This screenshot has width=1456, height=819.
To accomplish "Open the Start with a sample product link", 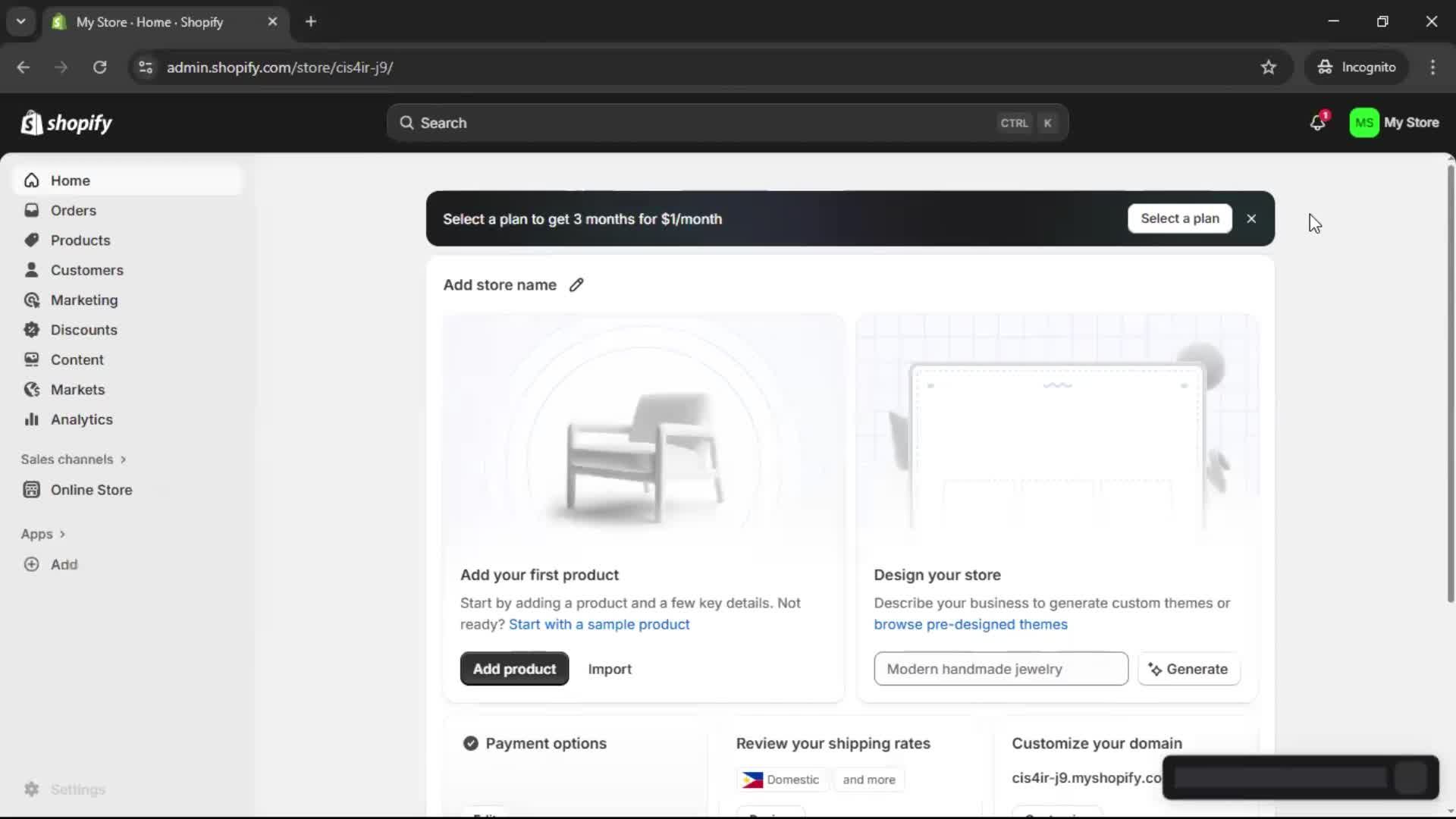I will click(599, 624).
